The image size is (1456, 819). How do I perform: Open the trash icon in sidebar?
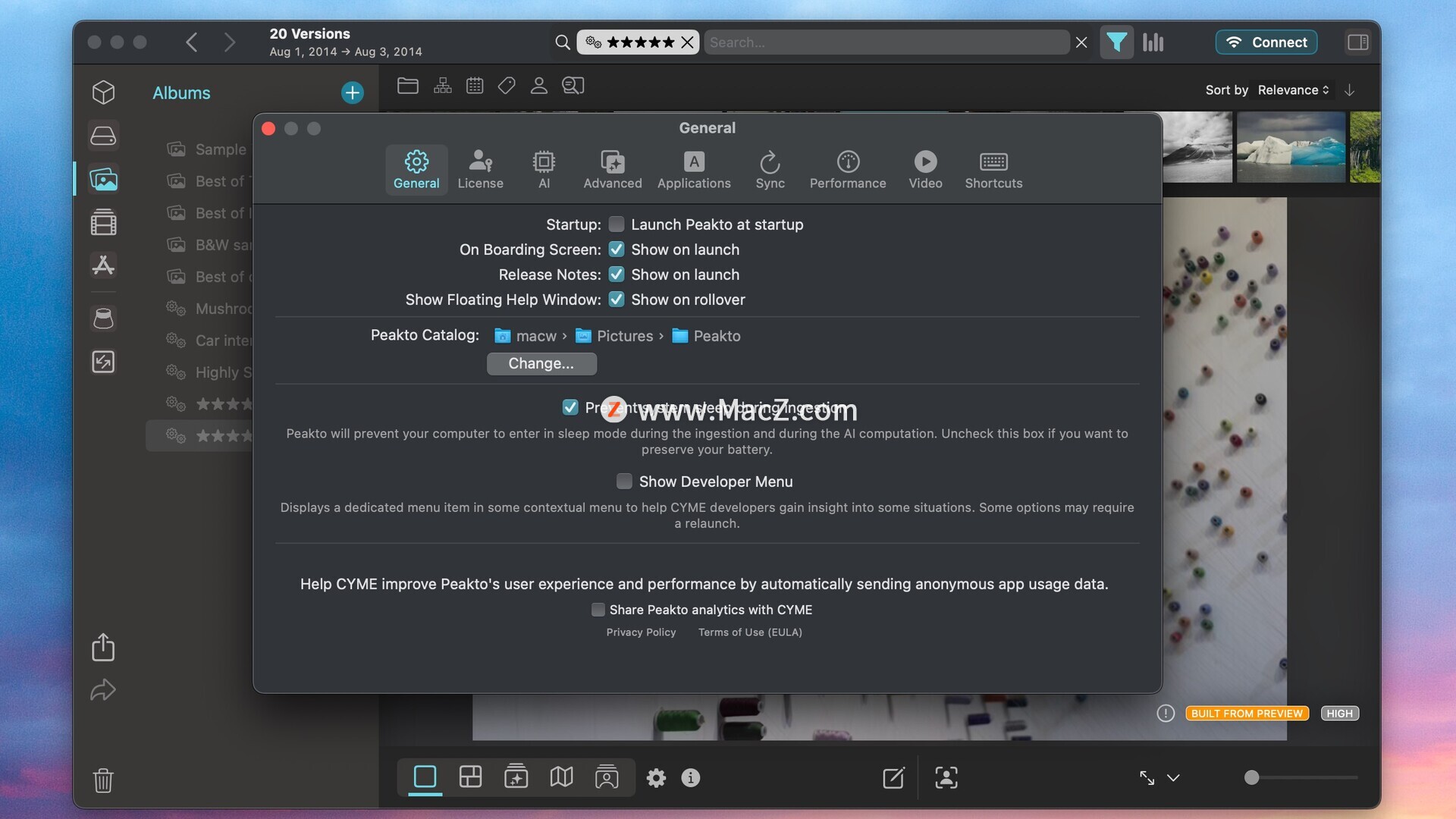[x=103, y=780]
